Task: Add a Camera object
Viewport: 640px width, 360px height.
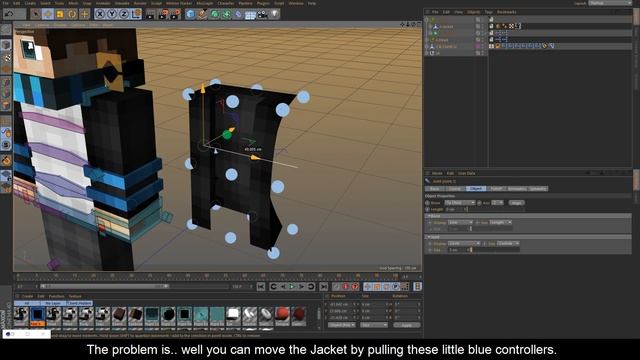Action: click(x=262, y=14)
